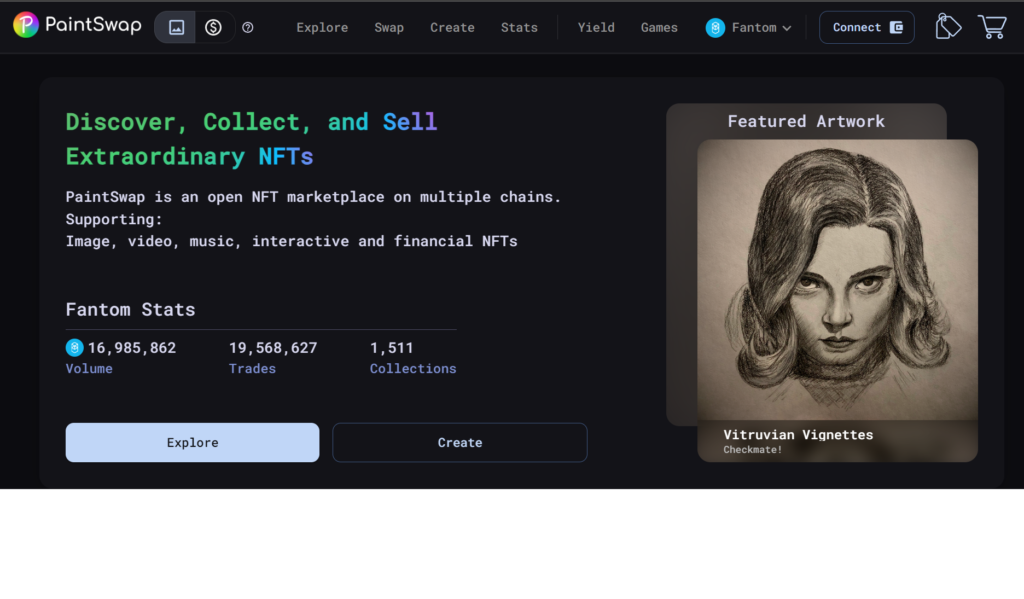Image resolution: width=1024 pixels, height=599 pixels.
Task: Click the Fantom chain logo in navbar
Action: pyautogui.click(x=715, y=27)
